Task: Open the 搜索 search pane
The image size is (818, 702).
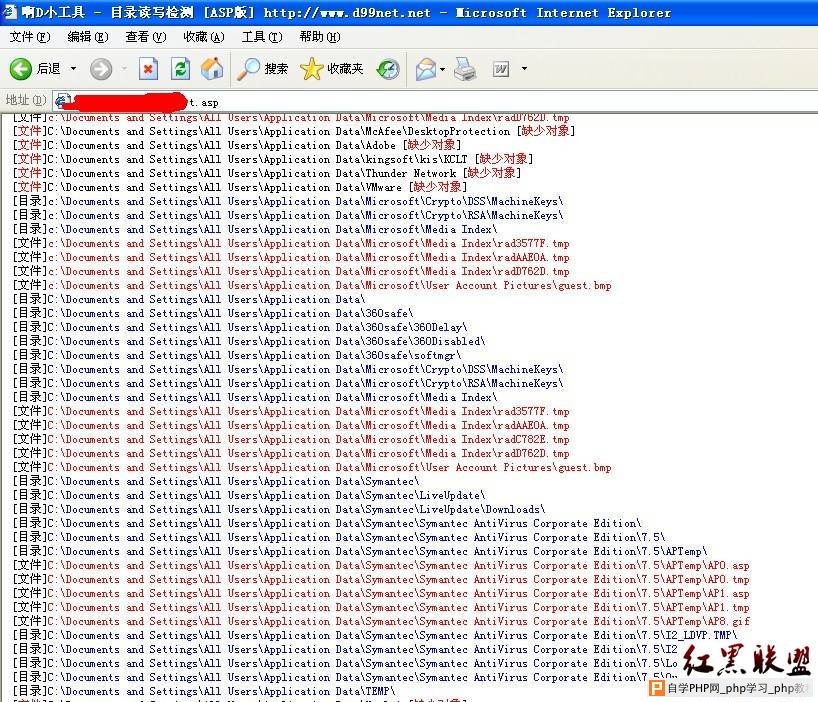Action: pos(262,69)
